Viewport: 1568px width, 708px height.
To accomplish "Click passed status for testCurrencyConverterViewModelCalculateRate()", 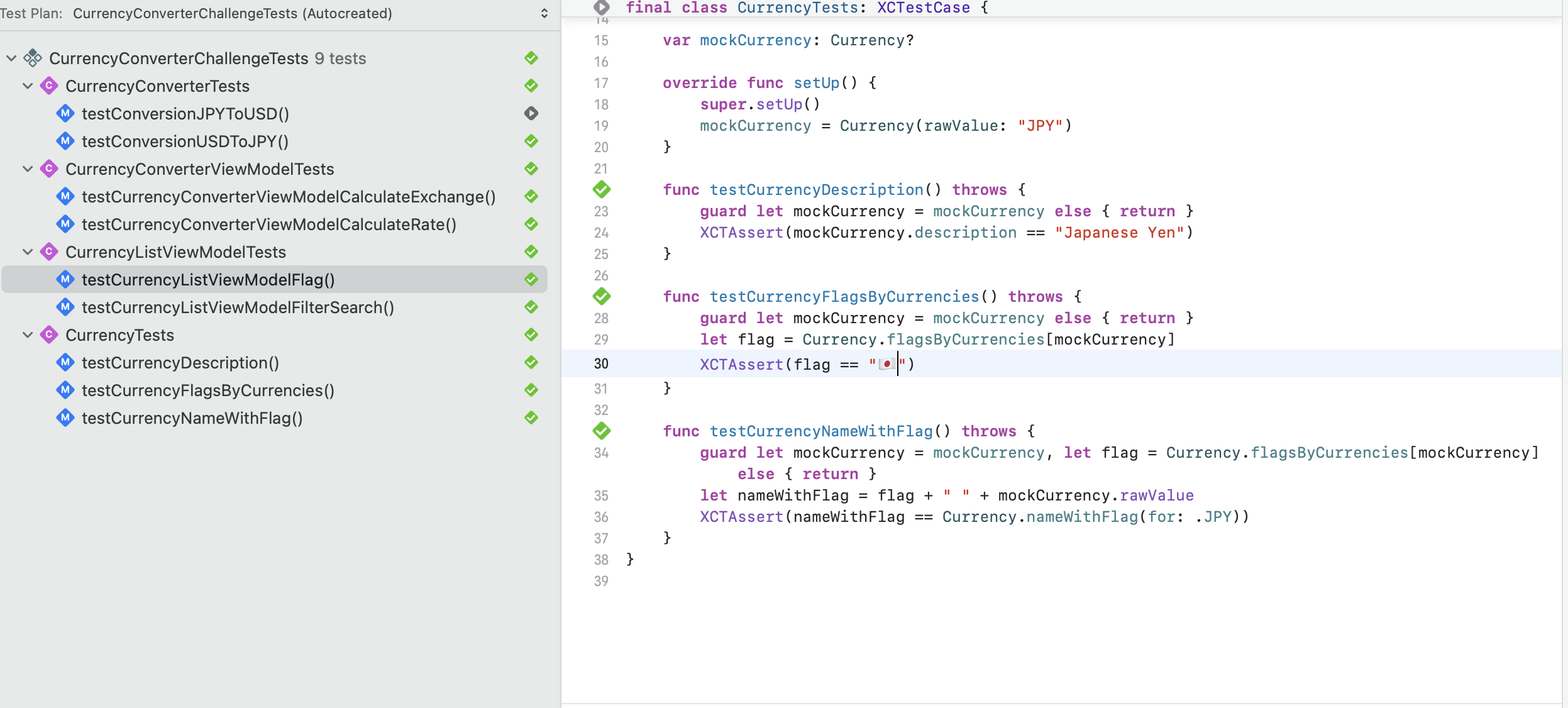I will (x=531, y=224).
